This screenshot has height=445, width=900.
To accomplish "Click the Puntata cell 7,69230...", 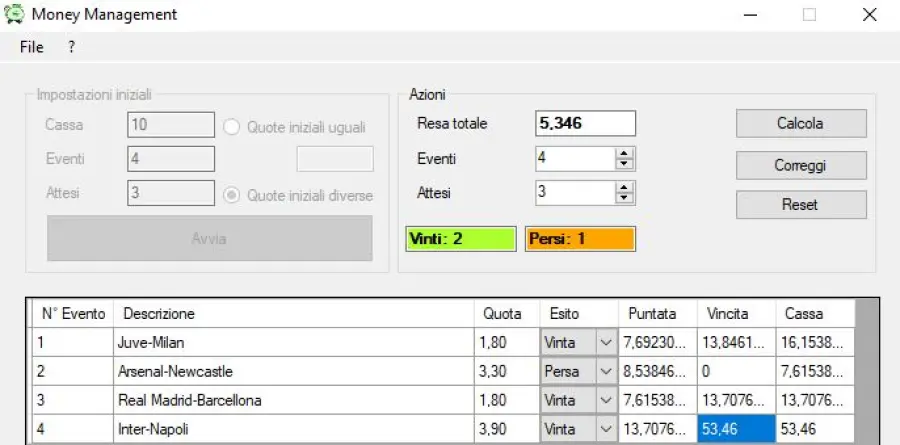I will pos(658,343).
